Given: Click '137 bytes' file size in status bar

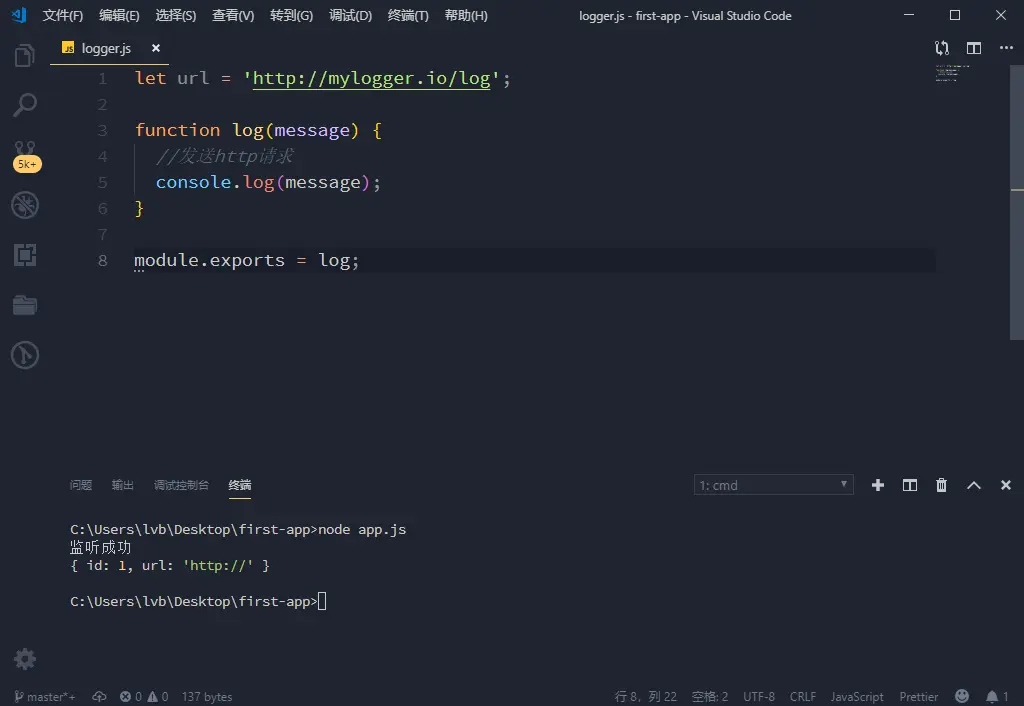Looking at the screenshot, I should click(207, 697).
